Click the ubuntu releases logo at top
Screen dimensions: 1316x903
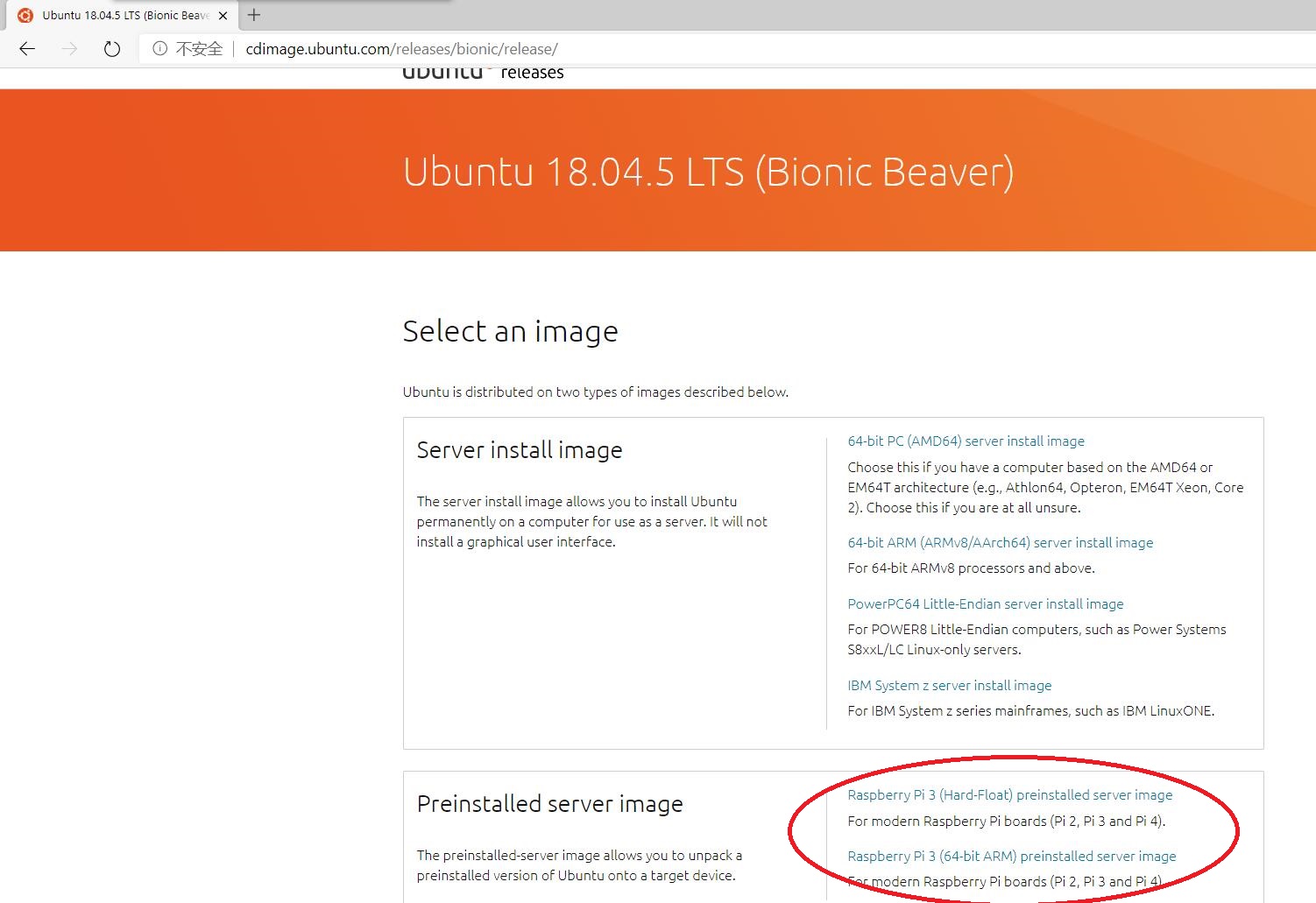(x=483, y=73)
